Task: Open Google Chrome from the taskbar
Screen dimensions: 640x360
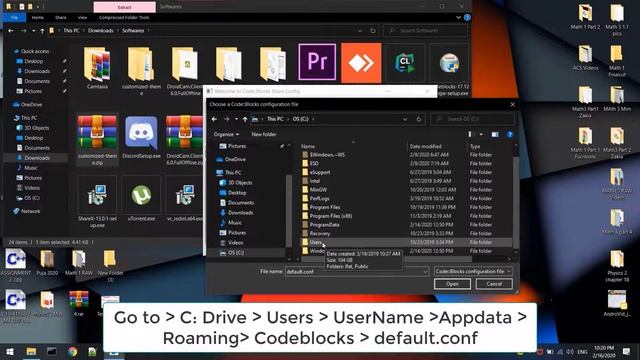Action: (72, 352)
